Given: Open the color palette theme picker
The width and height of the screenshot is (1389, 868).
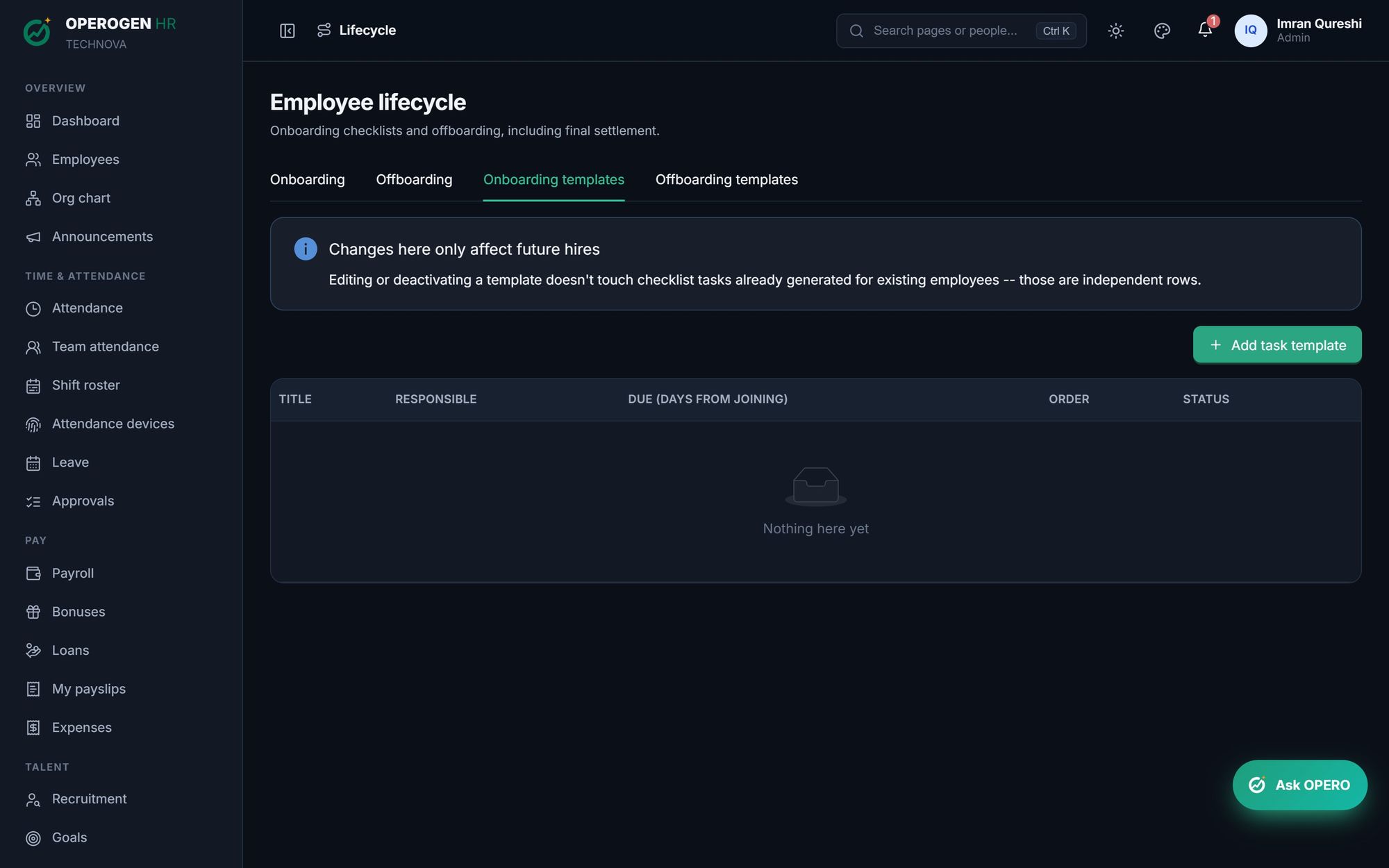Looking at the screenshot, I should pyautogui.click(x=1162, y=31).
